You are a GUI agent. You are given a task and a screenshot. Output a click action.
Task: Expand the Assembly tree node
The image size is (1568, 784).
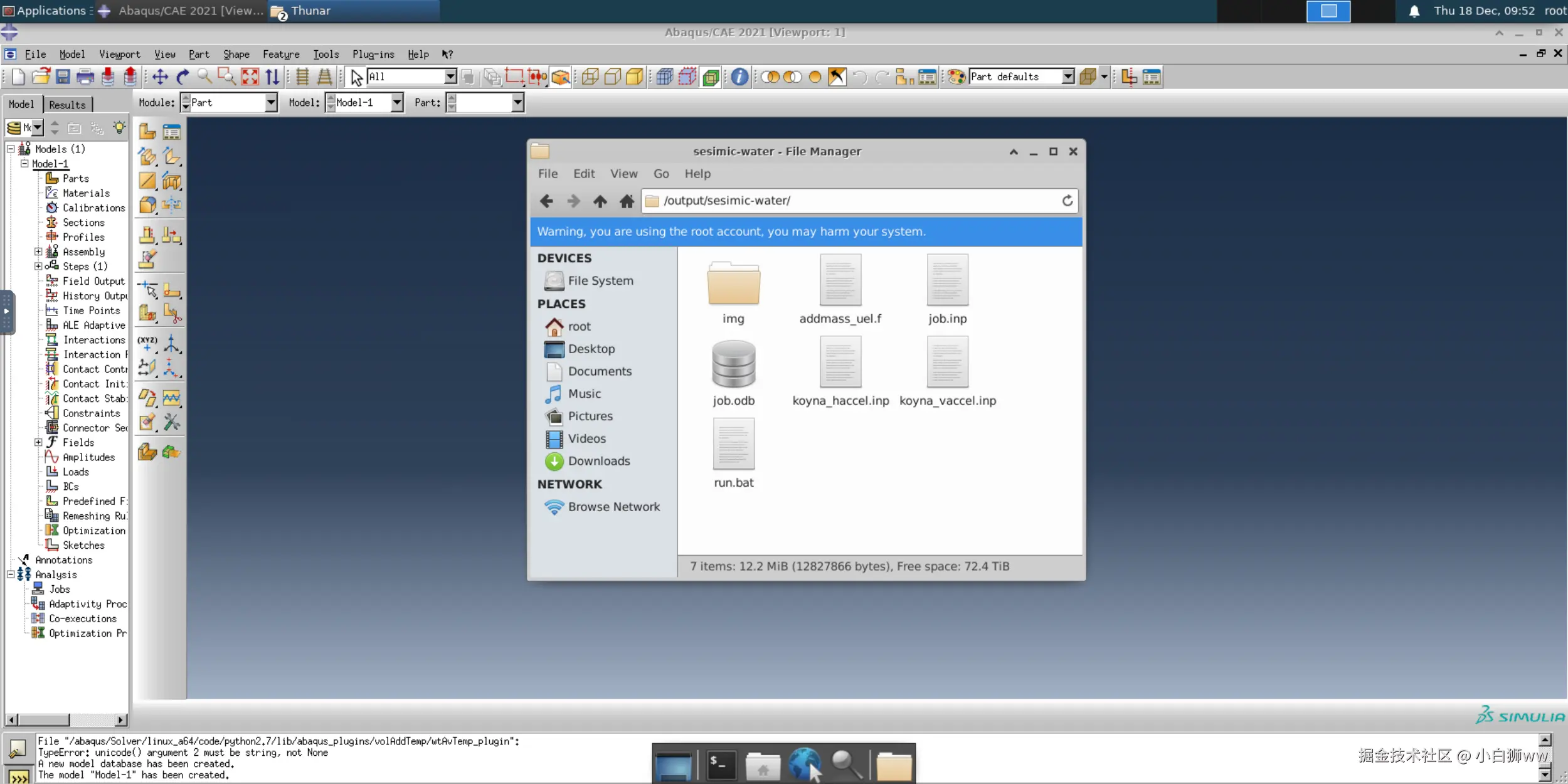tap(38, 252)
